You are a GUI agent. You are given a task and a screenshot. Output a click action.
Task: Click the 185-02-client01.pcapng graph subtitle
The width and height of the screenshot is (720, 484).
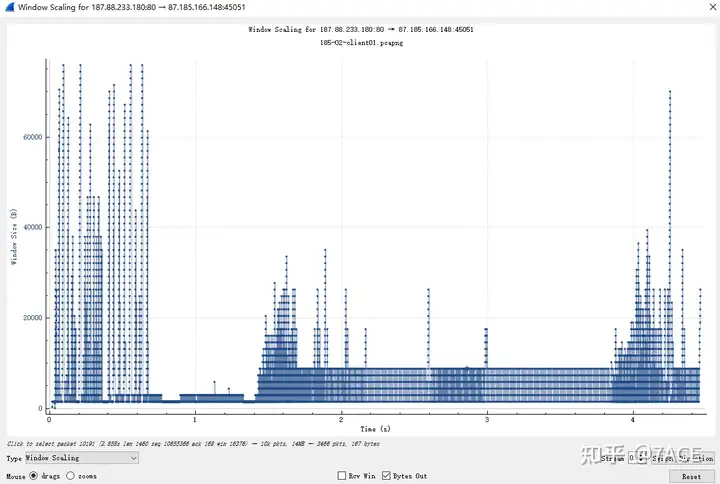tap(361, 43)
